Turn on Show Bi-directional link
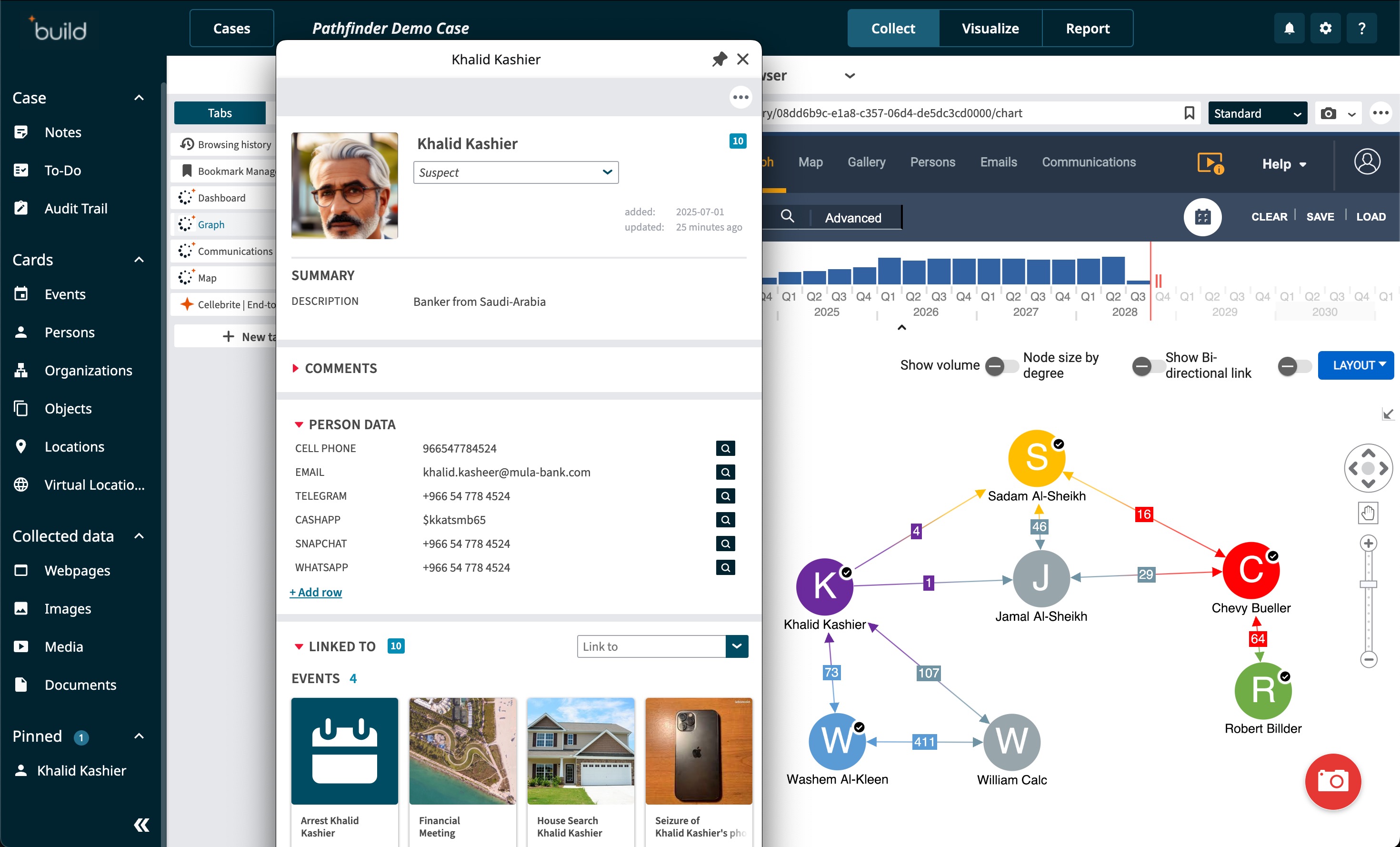The height and width of the screenshot is (847, 1400). pyautogui.click(x=1294, y=365)
